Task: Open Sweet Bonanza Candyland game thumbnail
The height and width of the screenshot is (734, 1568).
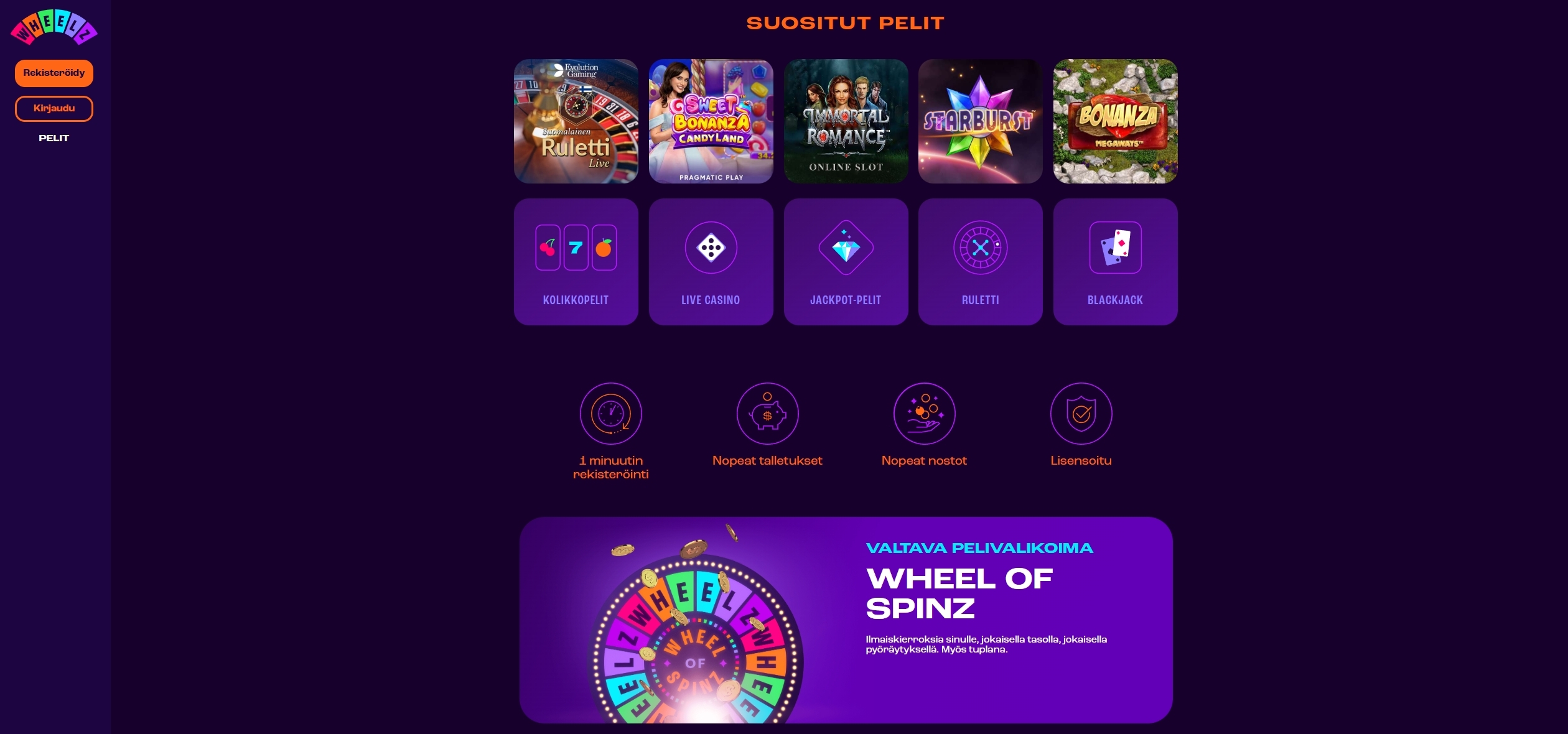Action: pos(711,121)
